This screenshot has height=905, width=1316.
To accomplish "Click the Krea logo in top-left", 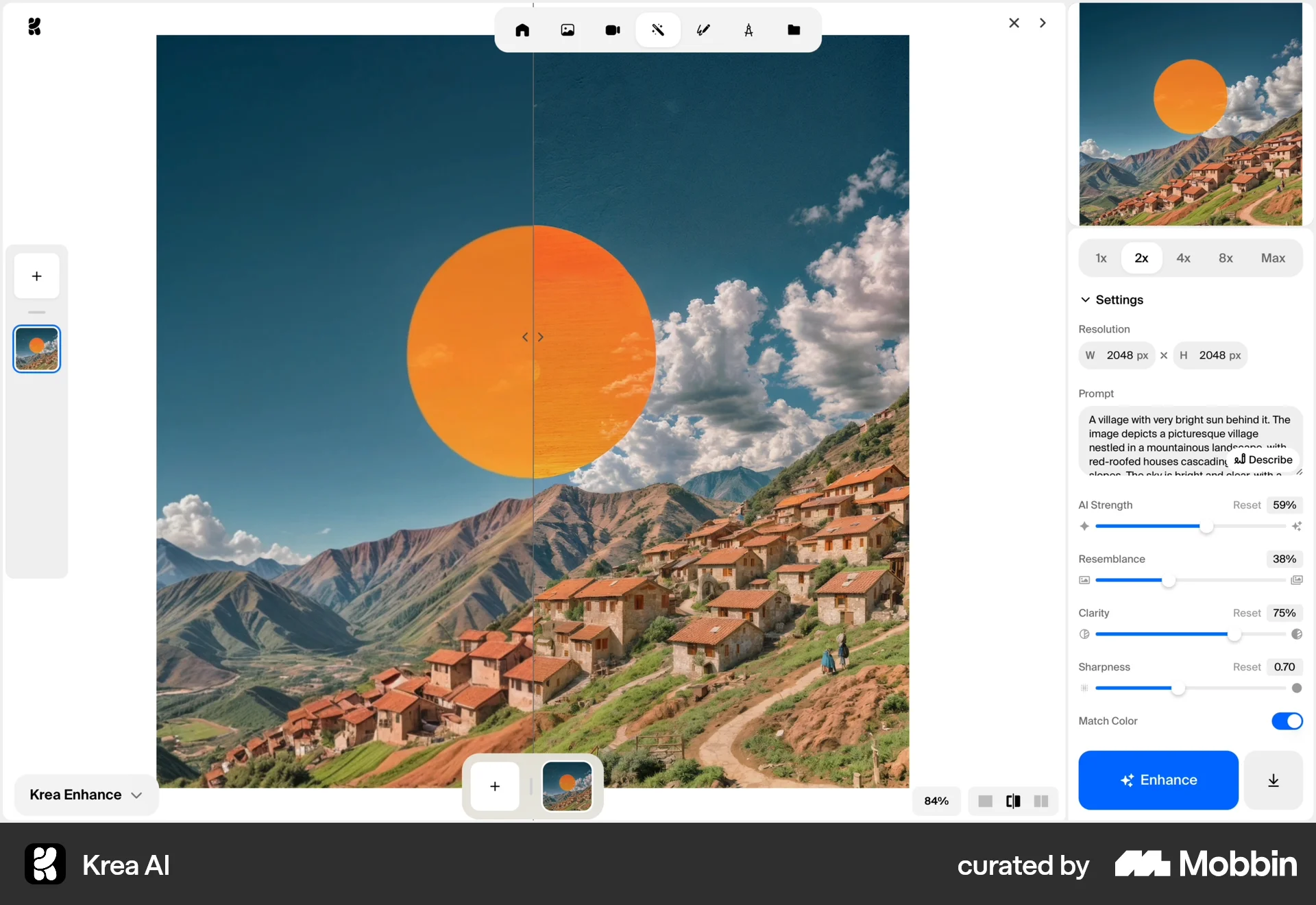I will tap(34, 27).
